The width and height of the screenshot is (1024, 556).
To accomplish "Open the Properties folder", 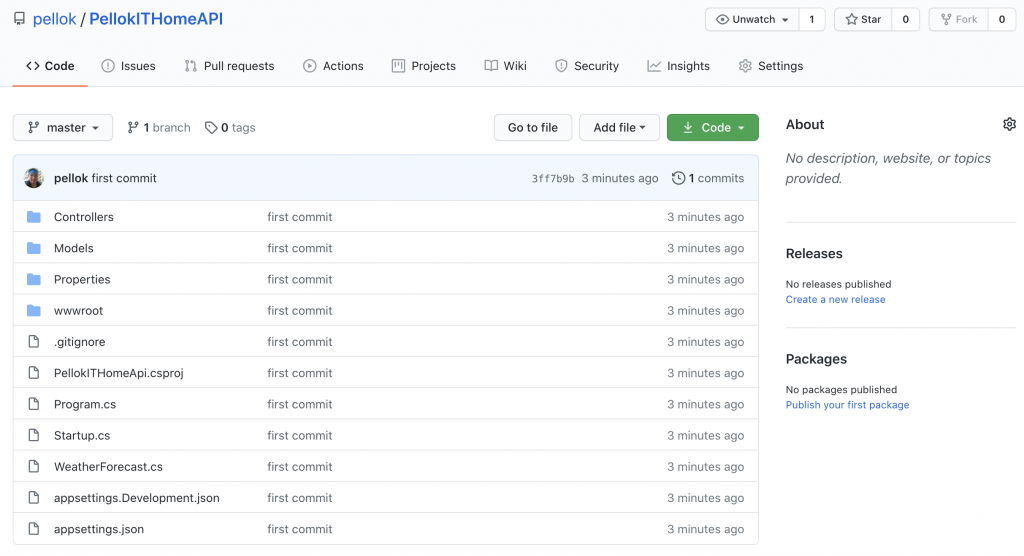I will (x=82, y=280).
